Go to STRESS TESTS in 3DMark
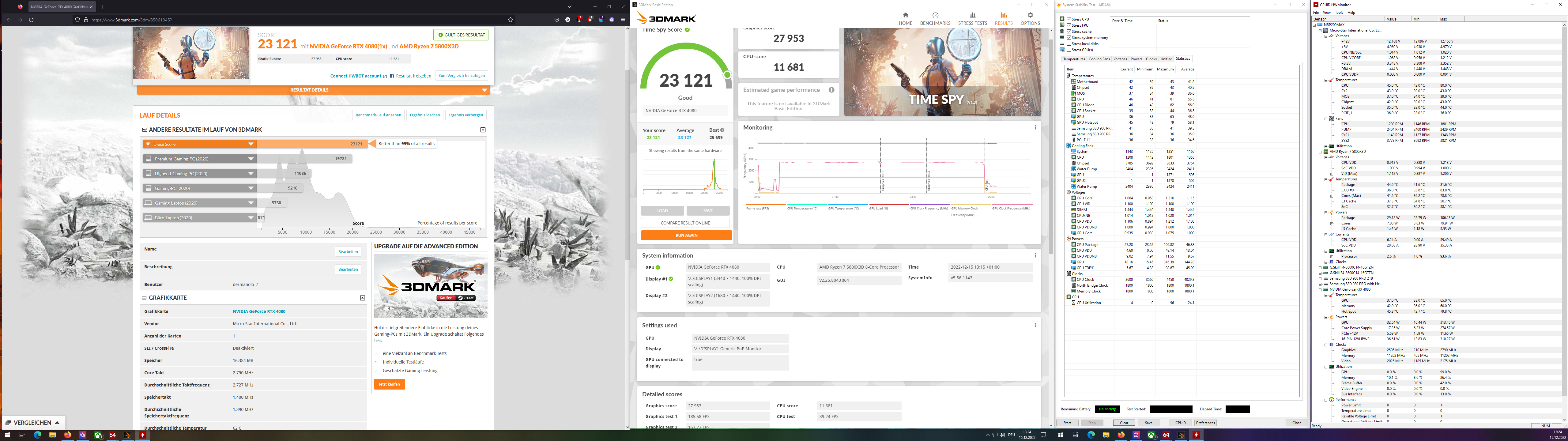The height and width of the screenshot is (441, 1568). click(x=973, y=18)
